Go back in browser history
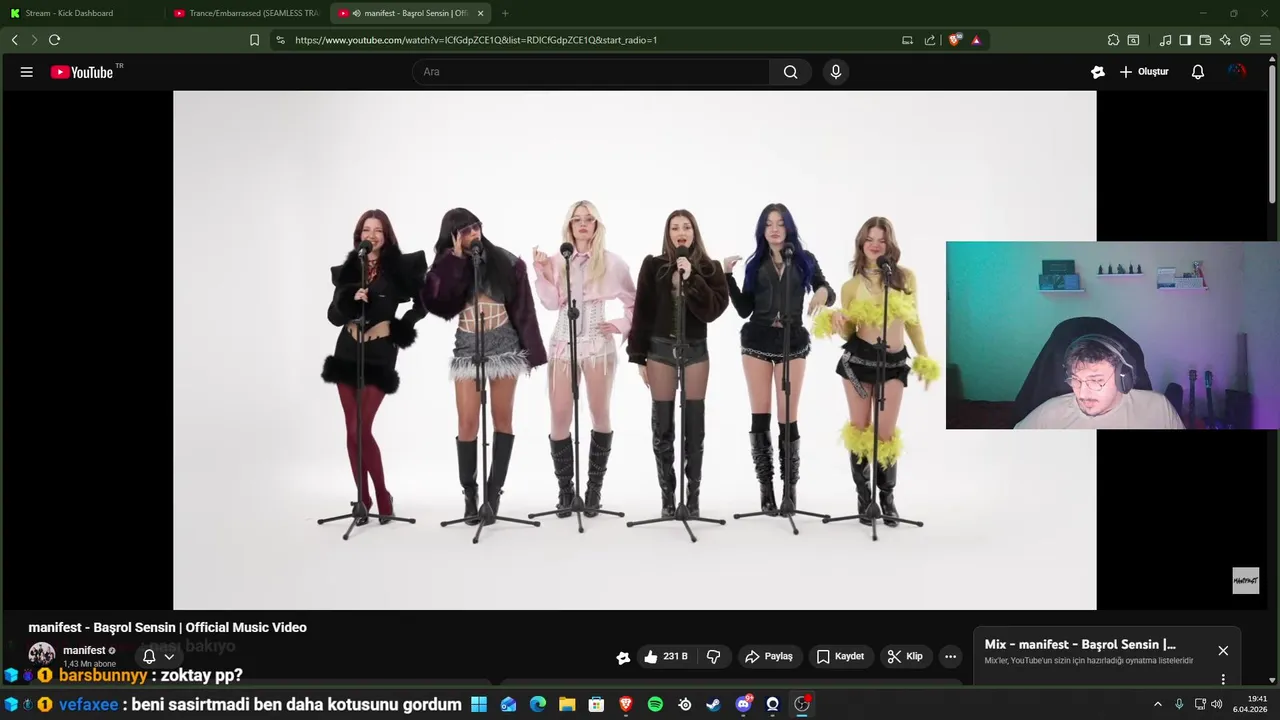The height and width of the screenshot is (720, 1280). pyautogui.click(x=15, y=40)
